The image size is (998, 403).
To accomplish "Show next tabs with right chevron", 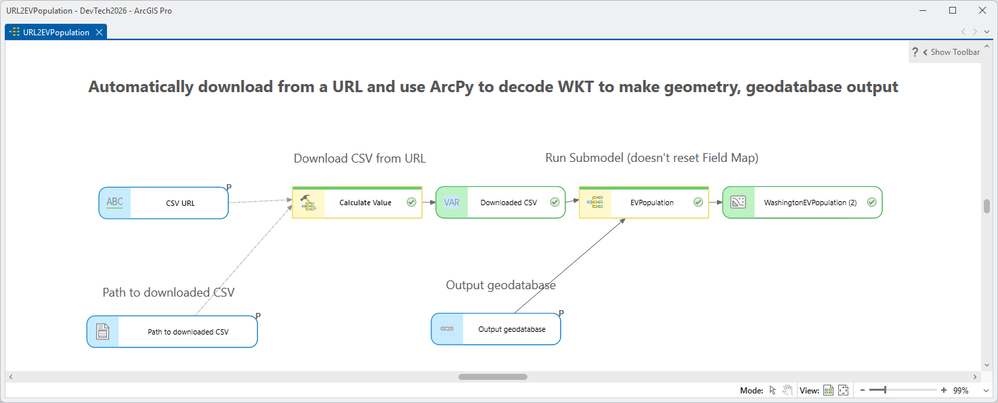I will pyautogui.click(x=975, y=31).
